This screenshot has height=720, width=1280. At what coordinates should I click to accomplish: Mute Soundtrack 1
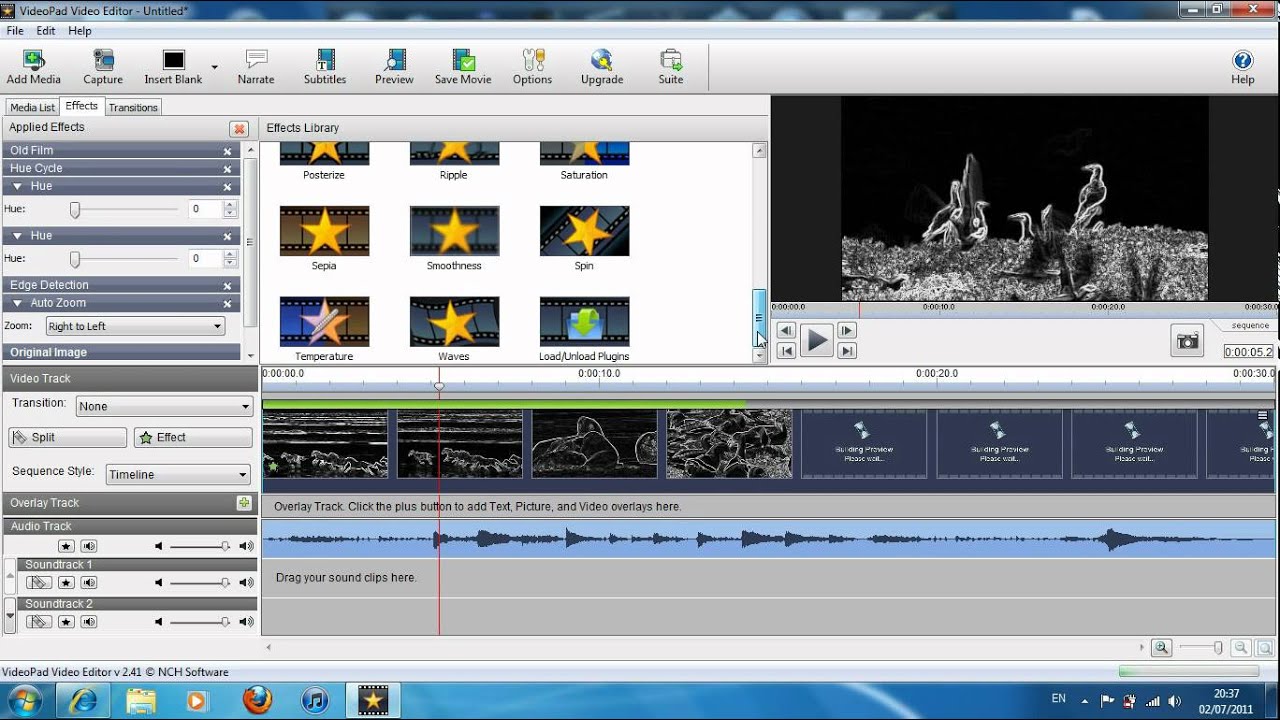(89, 582)
